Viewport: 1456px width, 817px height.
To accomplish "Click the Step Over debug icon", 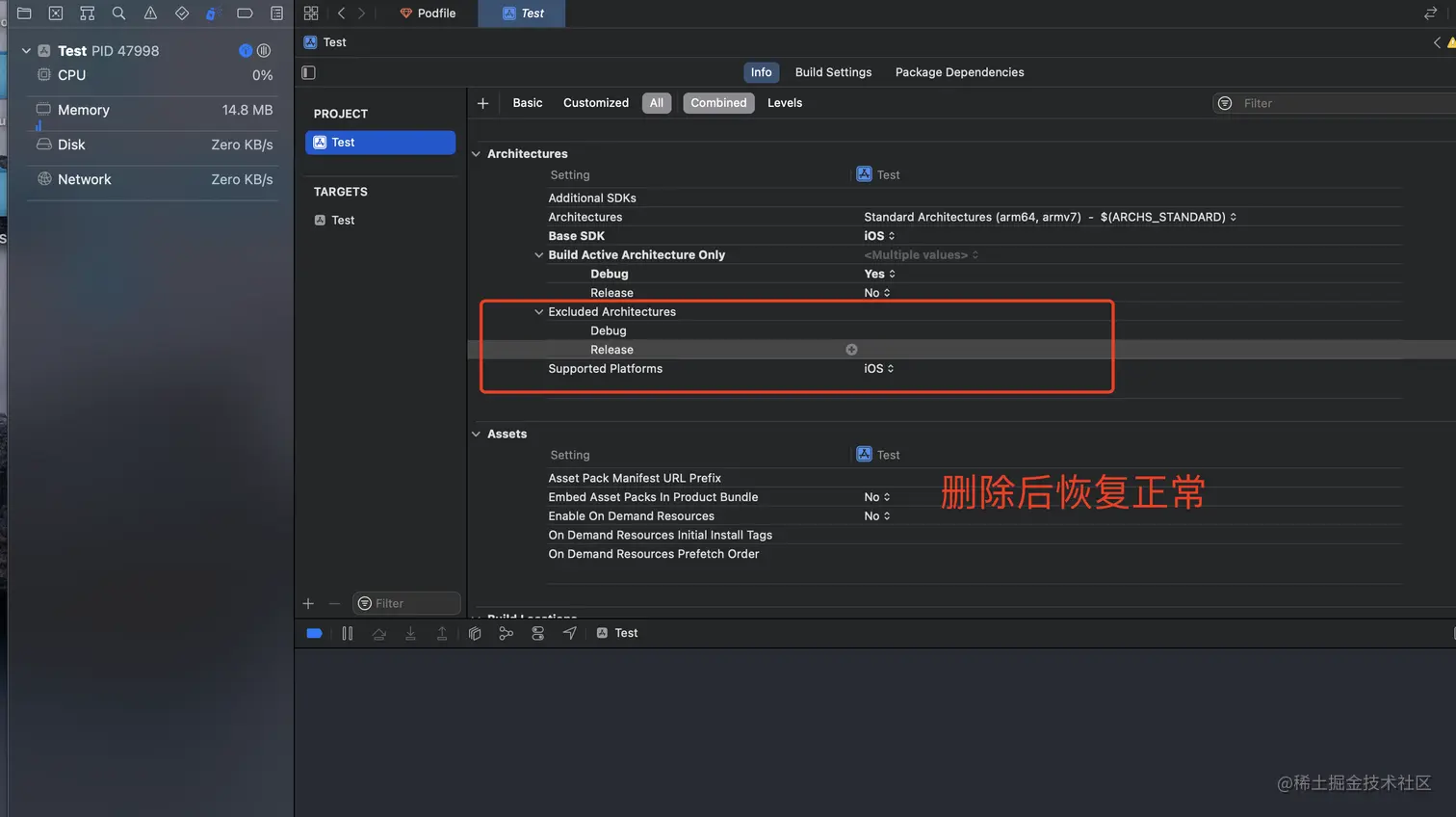I will [379, 633].
